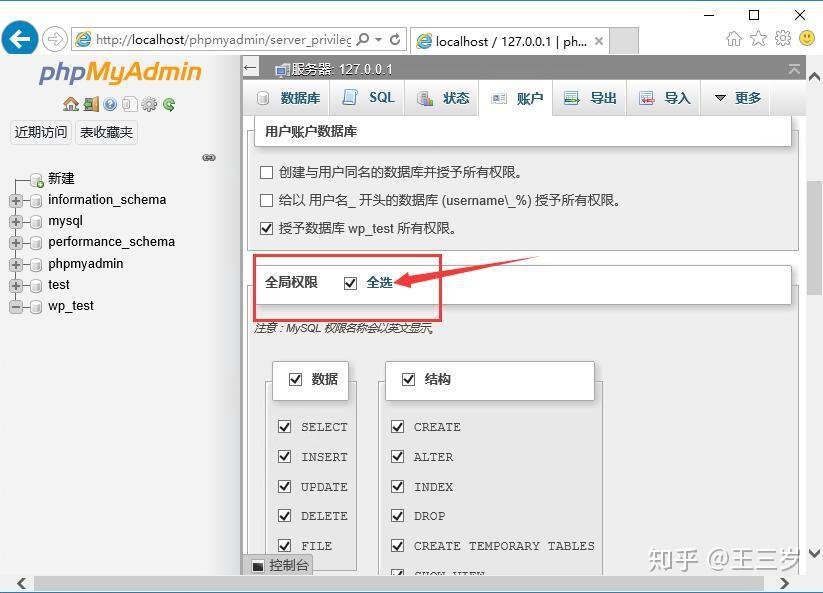Click the phpmyadmin database cylinder icon
The image size is (823, 593).
[x=36, y=264]
